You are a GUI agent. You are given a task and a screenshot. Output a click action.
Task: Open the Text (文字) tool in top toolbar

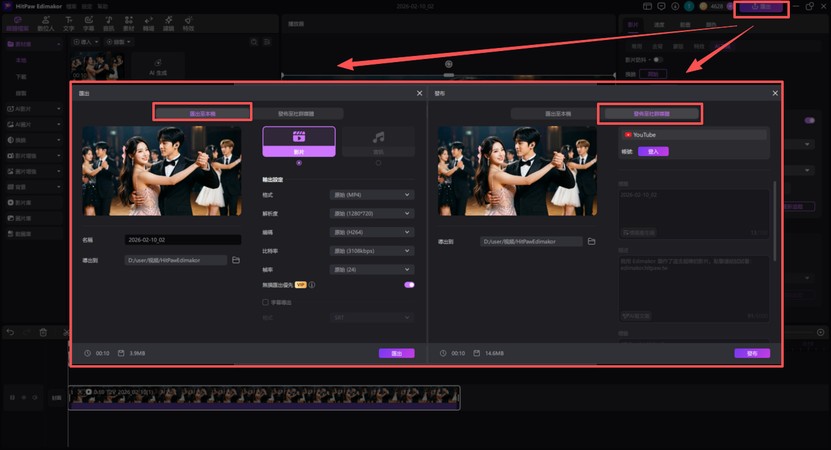coord(69,20)
